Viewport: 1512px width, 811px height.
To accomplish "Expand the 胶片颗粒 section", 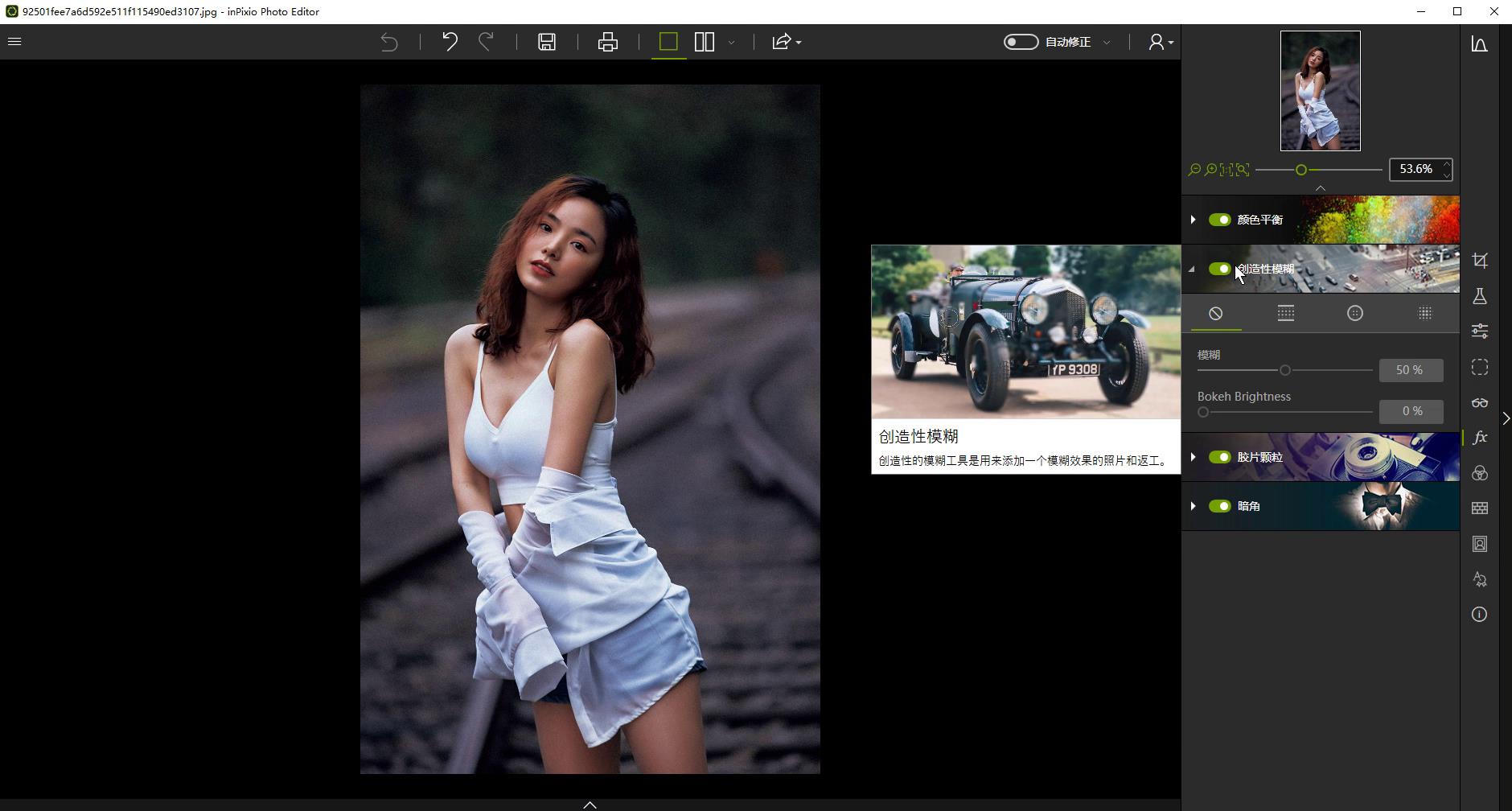I will click(x=1193, y=457).
